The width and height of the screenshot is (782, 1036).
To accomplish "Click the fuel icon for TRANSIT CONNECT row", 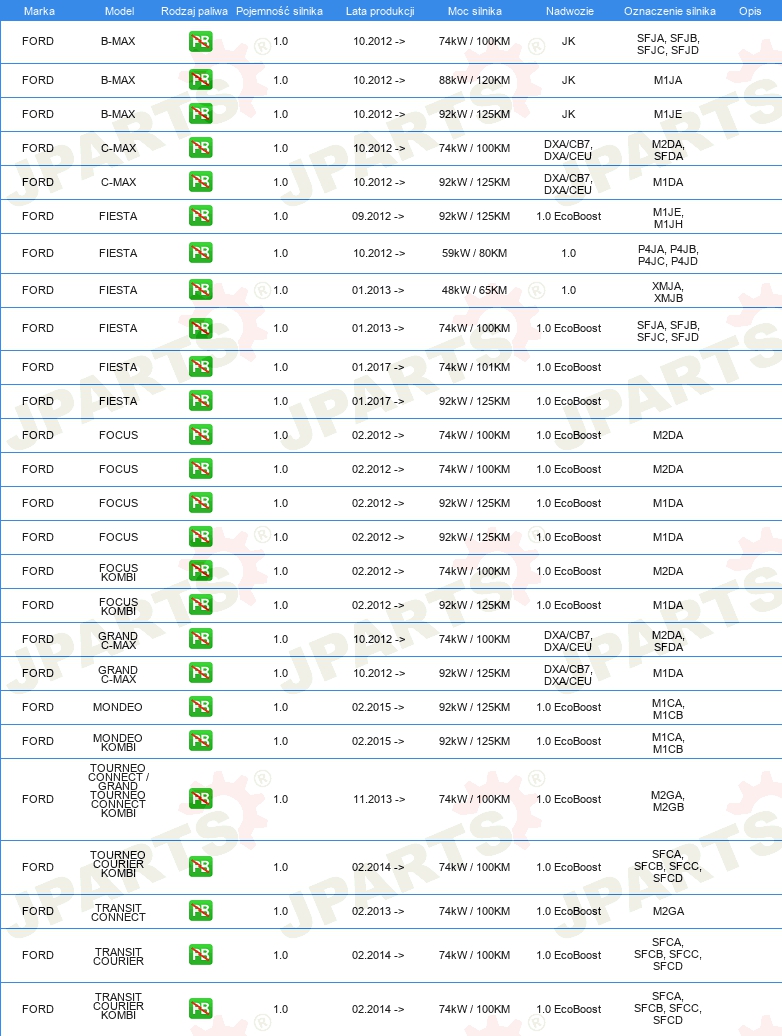I will (201, 911).
